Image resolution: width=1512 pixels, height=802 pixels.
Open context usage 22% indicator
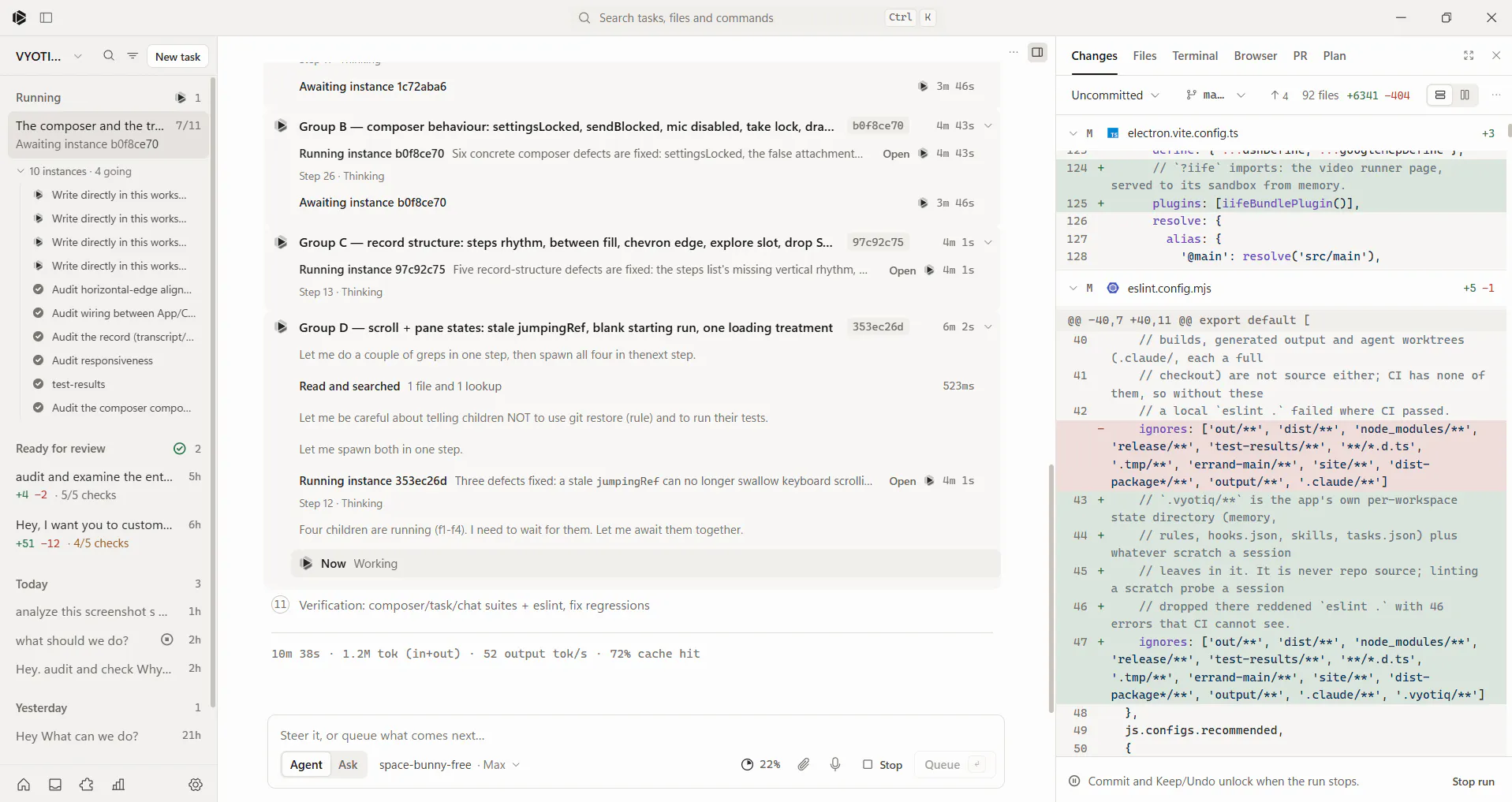coord(760,764)
